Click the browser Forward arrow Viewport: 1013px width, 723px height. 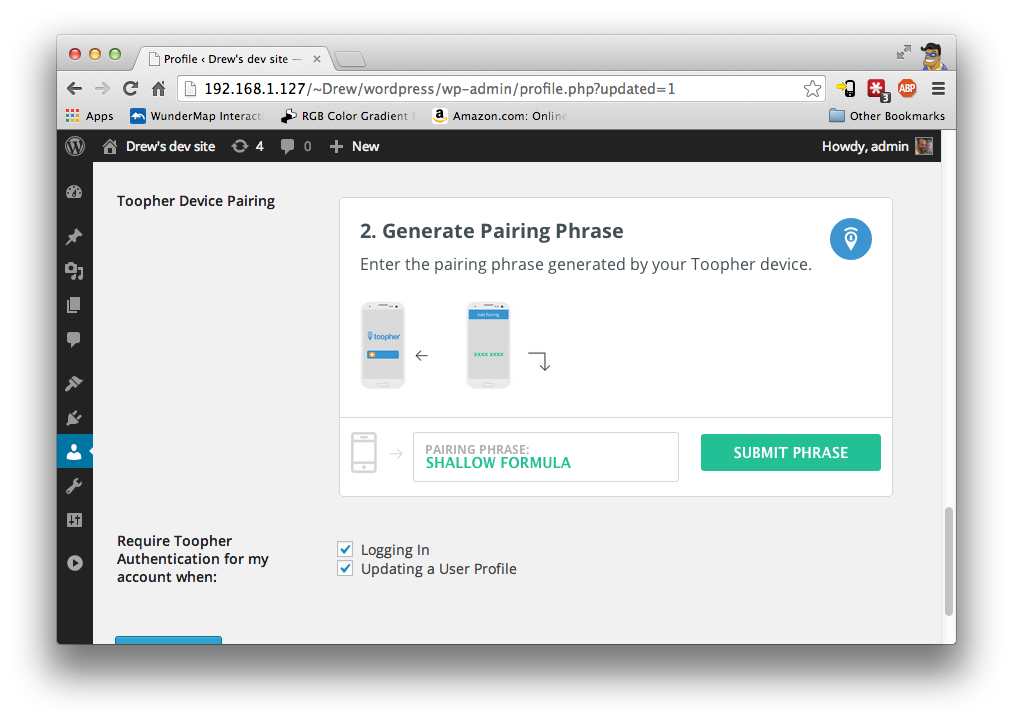(102, 89)
